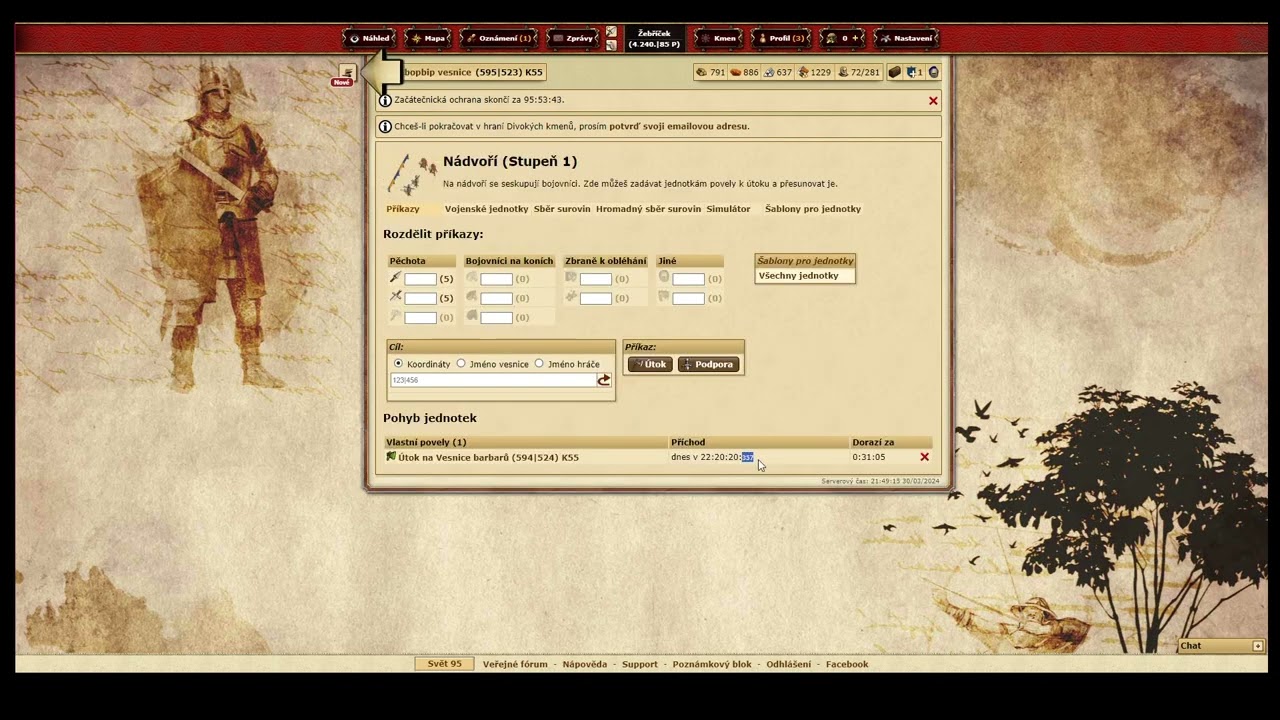Click the target coordinates input field
Viewport: 1280px width, 720px height.
(x=493, y=380)
